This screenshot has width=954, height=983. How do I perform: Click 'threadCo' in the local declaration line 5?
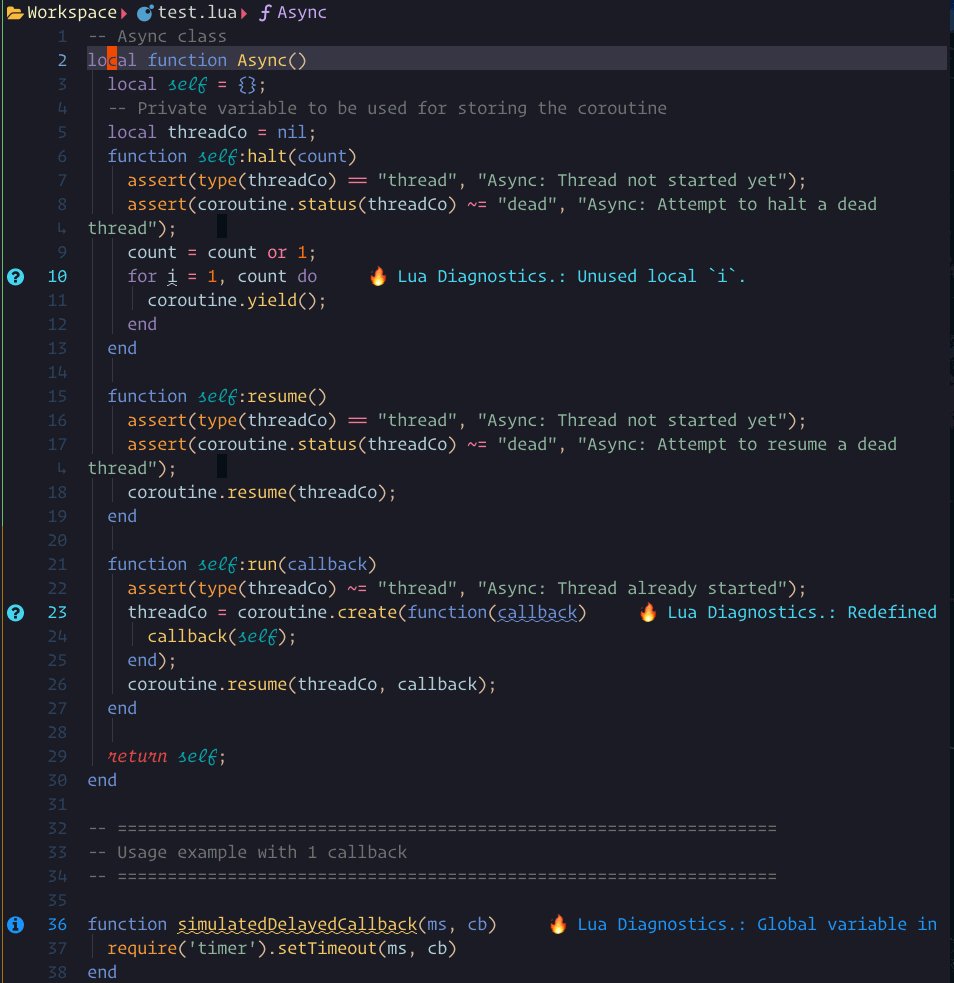click(207, 132)
